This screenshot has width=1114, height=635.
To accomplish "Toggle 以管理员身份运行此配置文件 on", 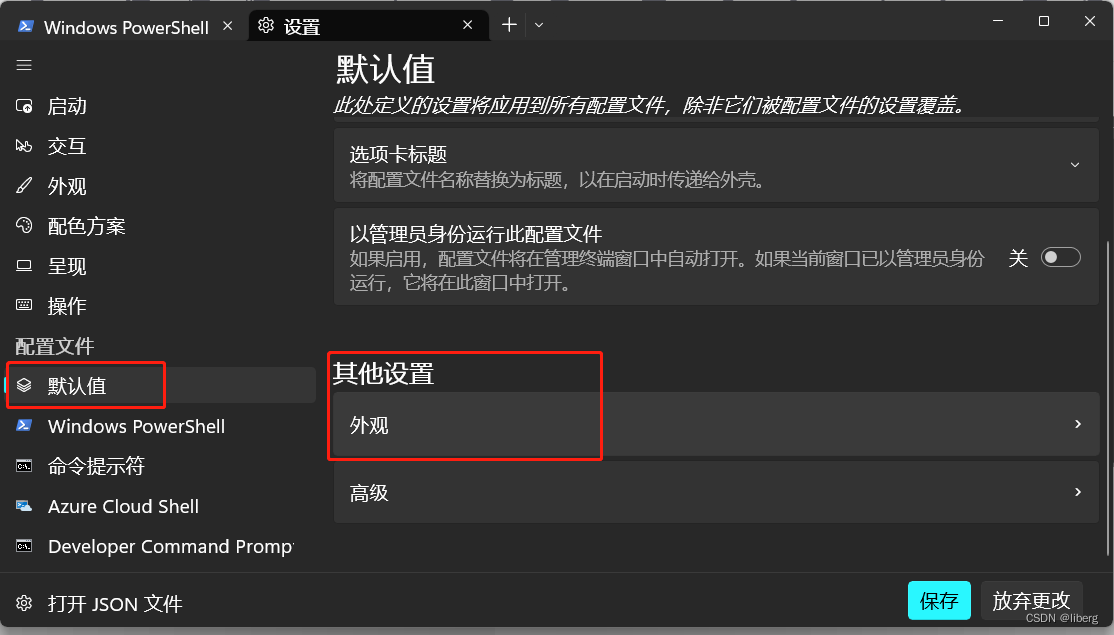I will click(1060, 257).
